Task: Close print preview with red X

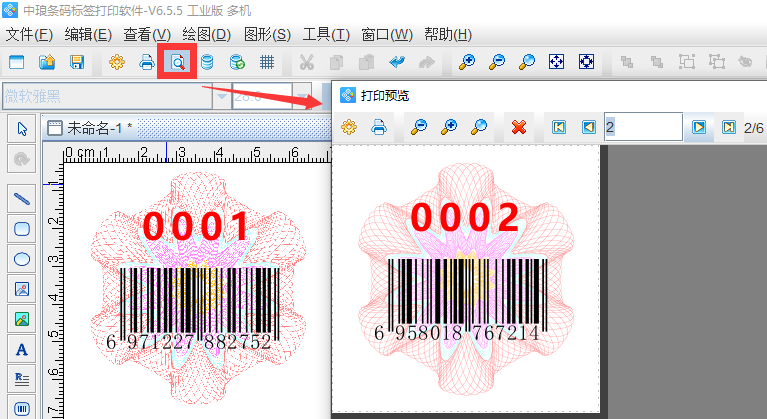Action: click(519, 127)
